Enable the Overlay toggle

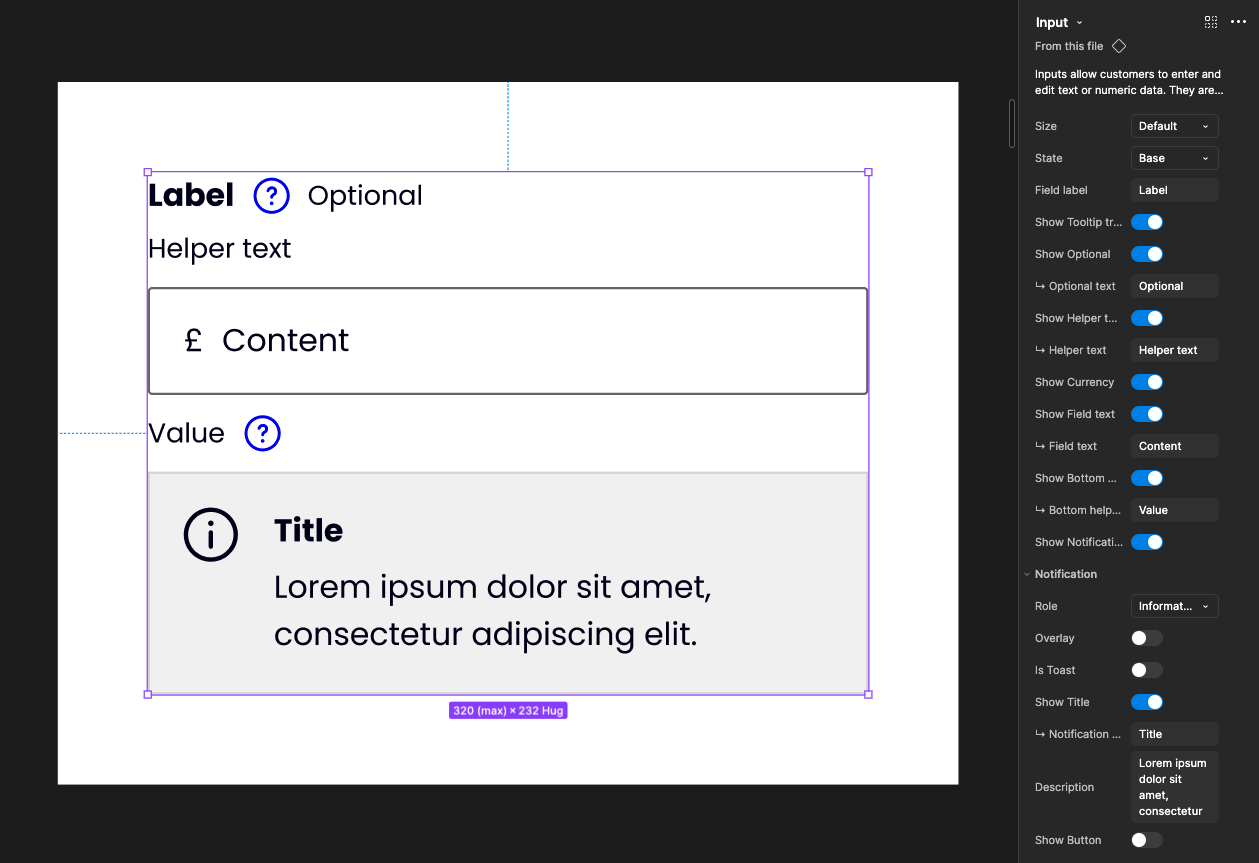pyautogui.click(x=1147, y=638)
